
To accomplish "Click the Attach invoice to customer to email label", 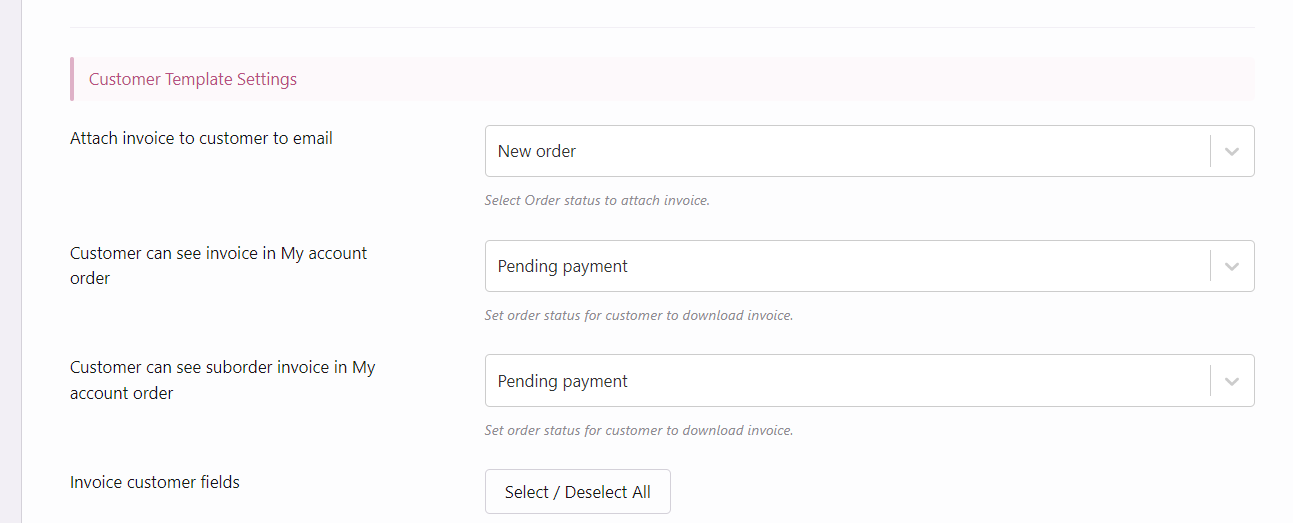I will click(201, 138).
